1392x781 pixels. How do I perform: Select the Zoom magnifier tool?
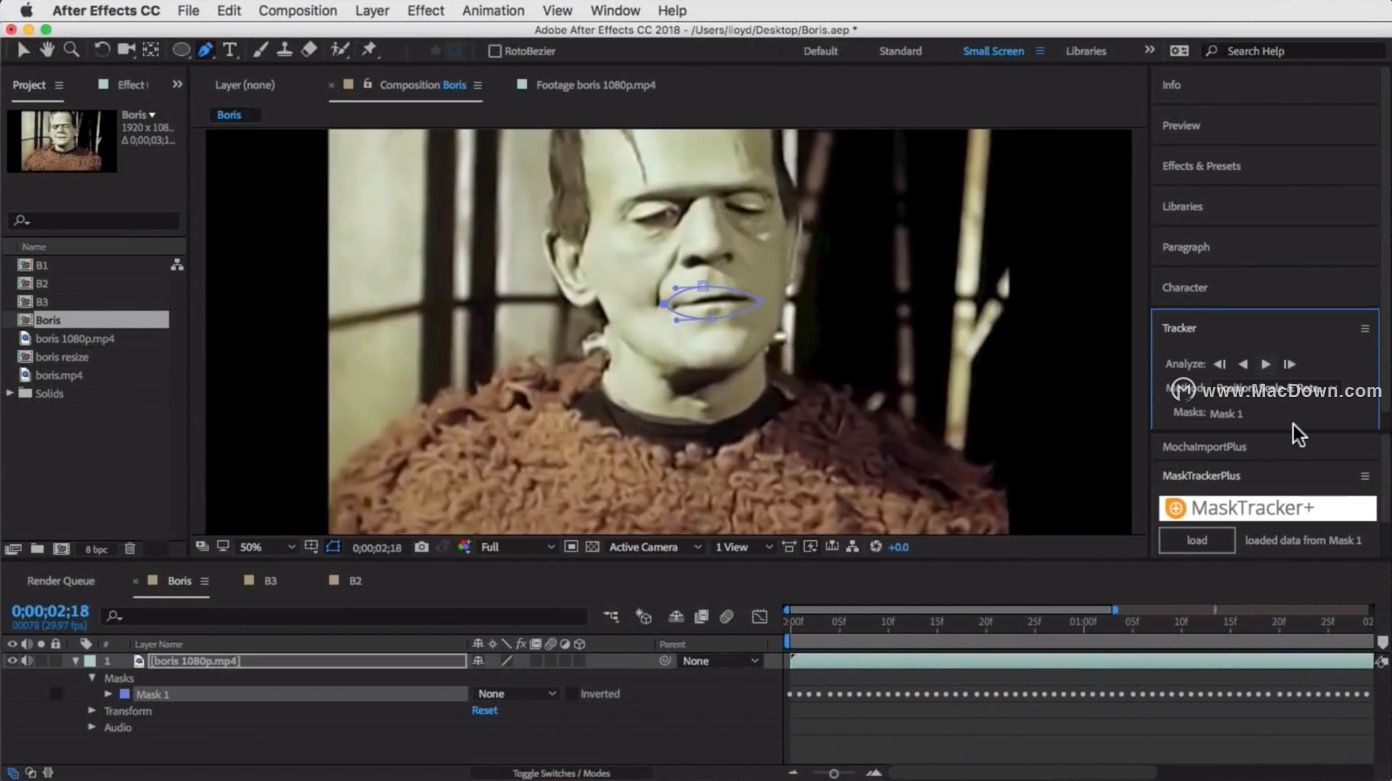pos(71,50)
